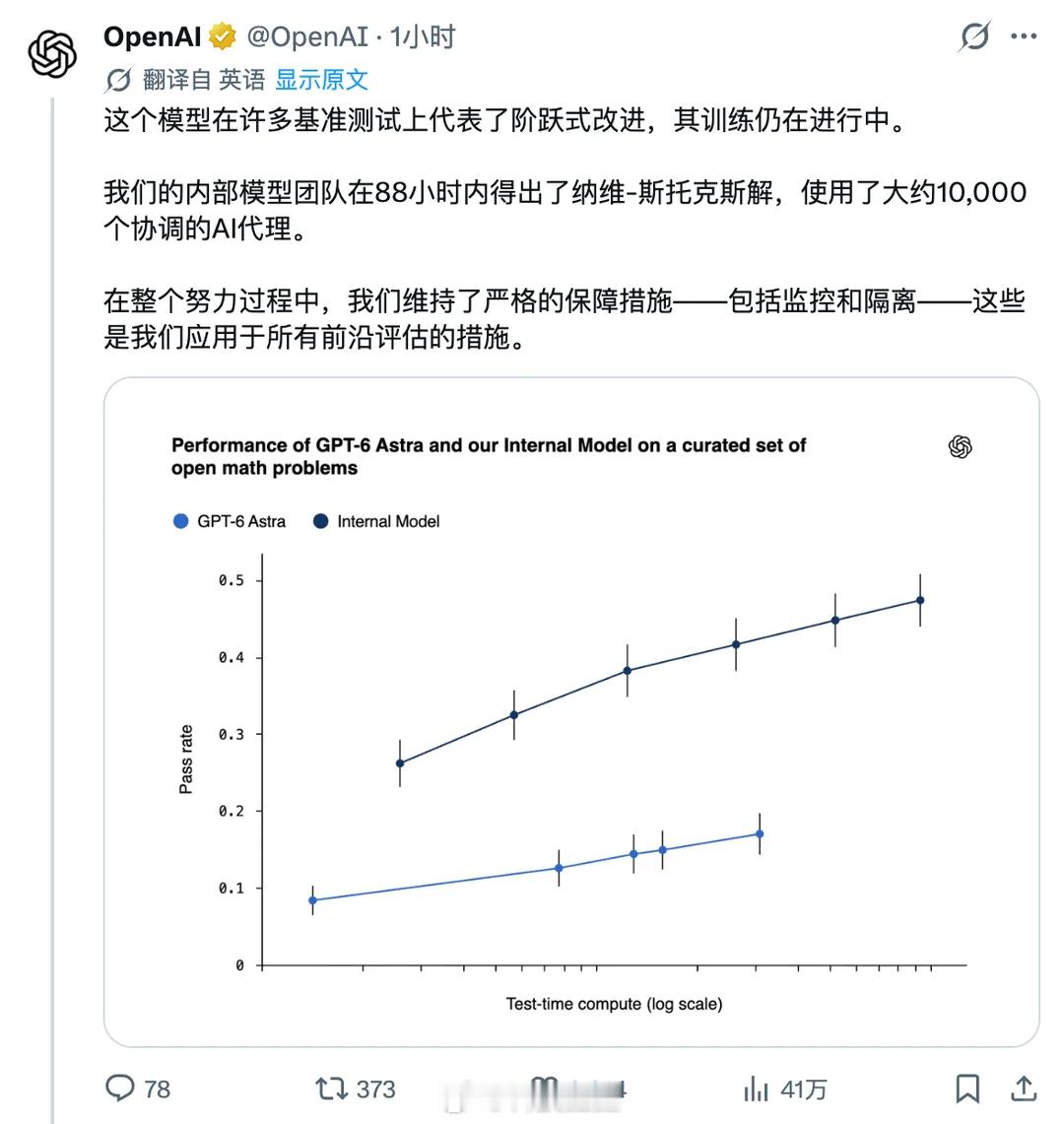Open the performance chart image

point(571,712)
